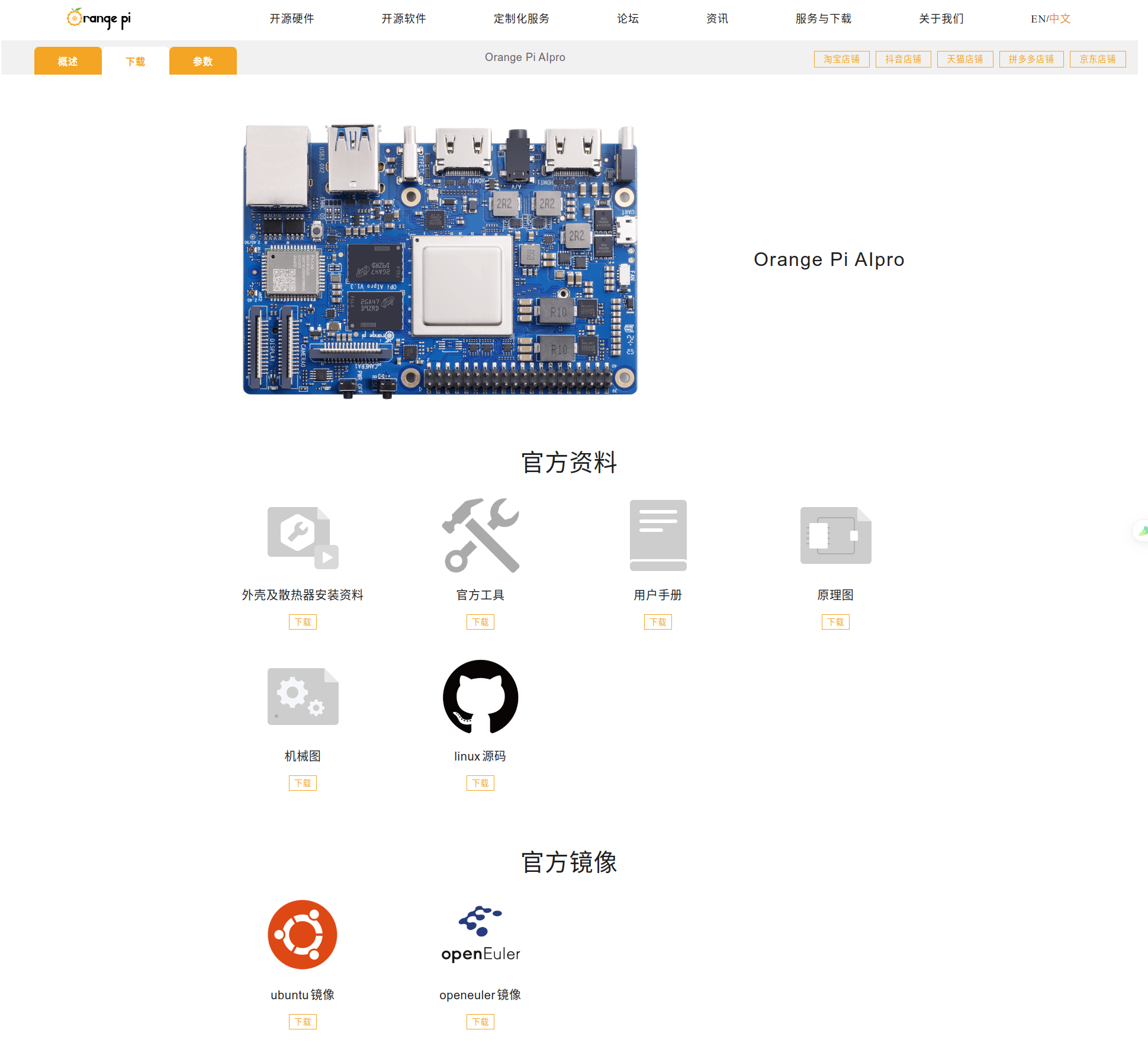This screenshot has height=1049, width=1148.
Task: Open the case and heatsink install file icon
Action: [x=303, y=537]
